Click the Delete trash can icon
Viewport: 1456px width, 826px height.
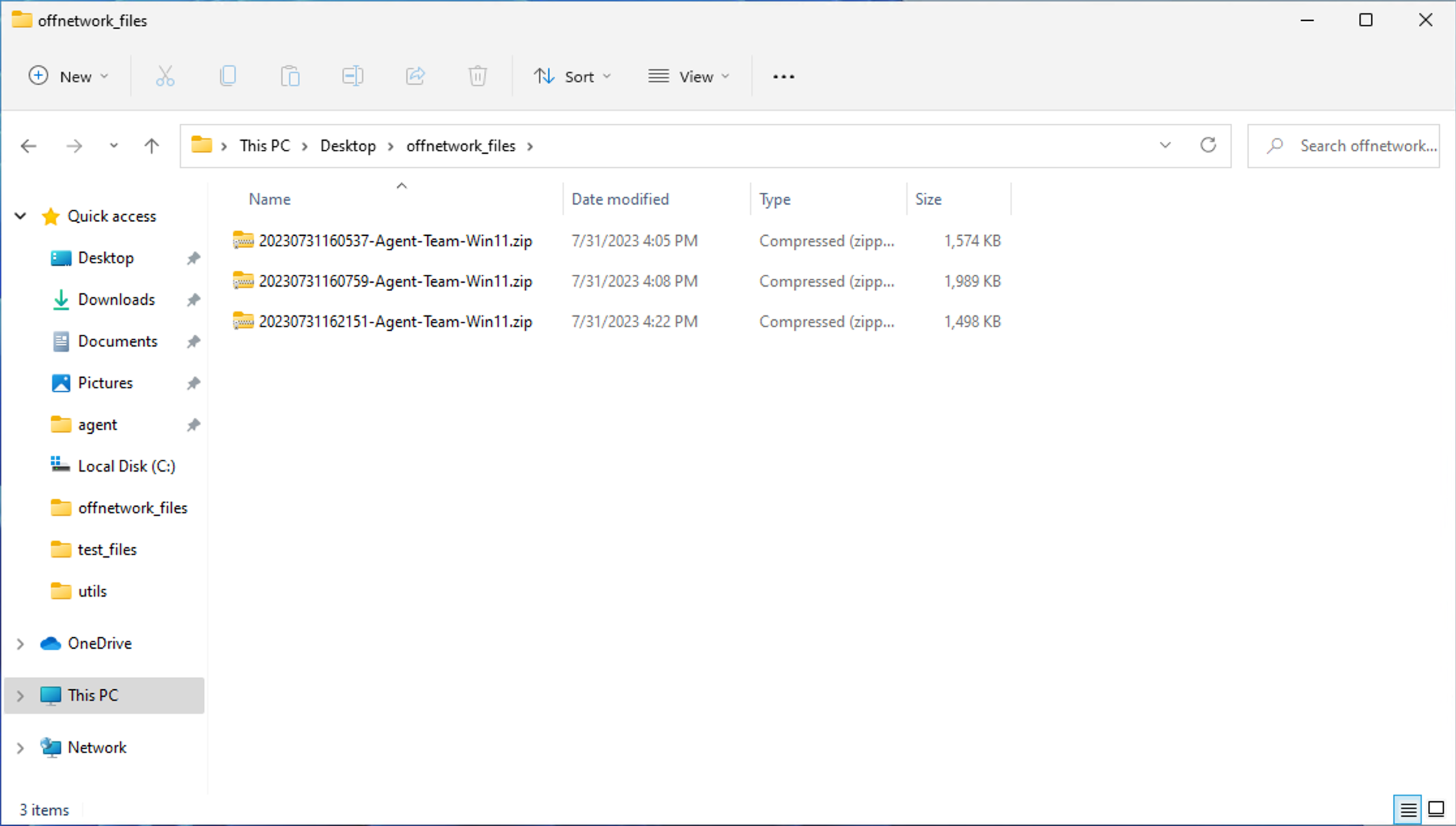(x=477, y=76)
